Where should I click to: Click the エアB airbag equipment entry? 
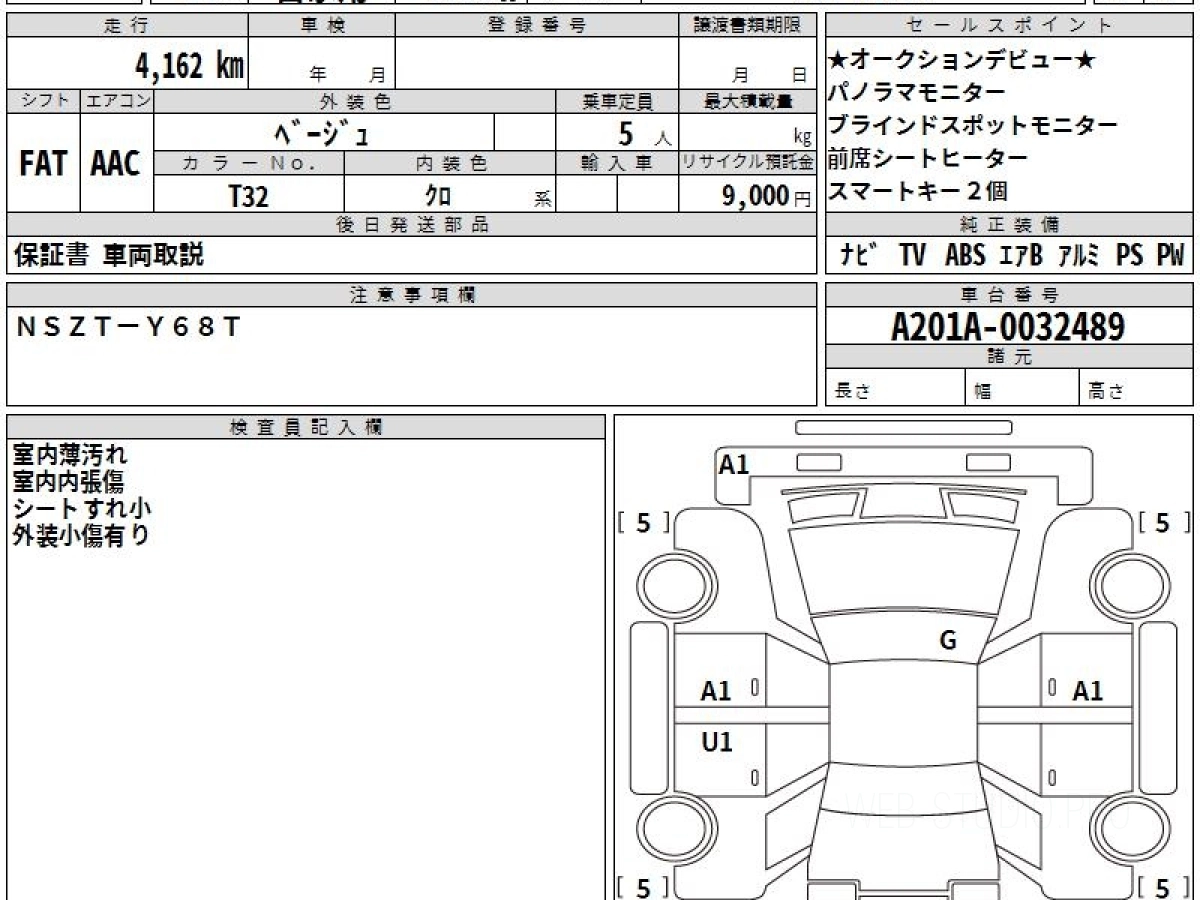[1021, 255]
